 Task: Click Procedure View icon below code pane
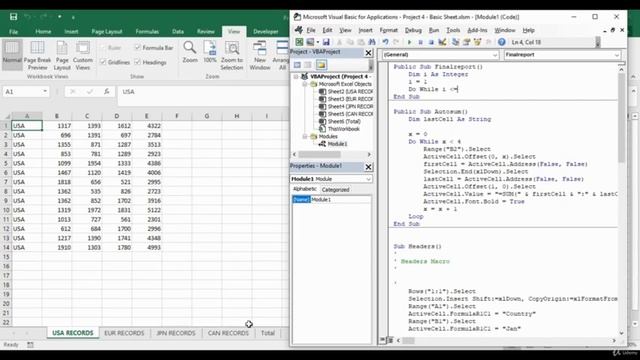(383, 340)
